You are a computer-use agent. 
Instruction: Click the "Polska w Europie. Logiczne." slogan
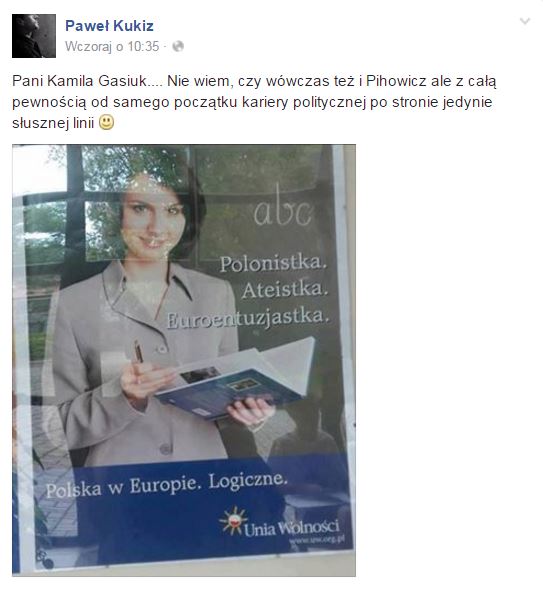(x=167, y=485)
